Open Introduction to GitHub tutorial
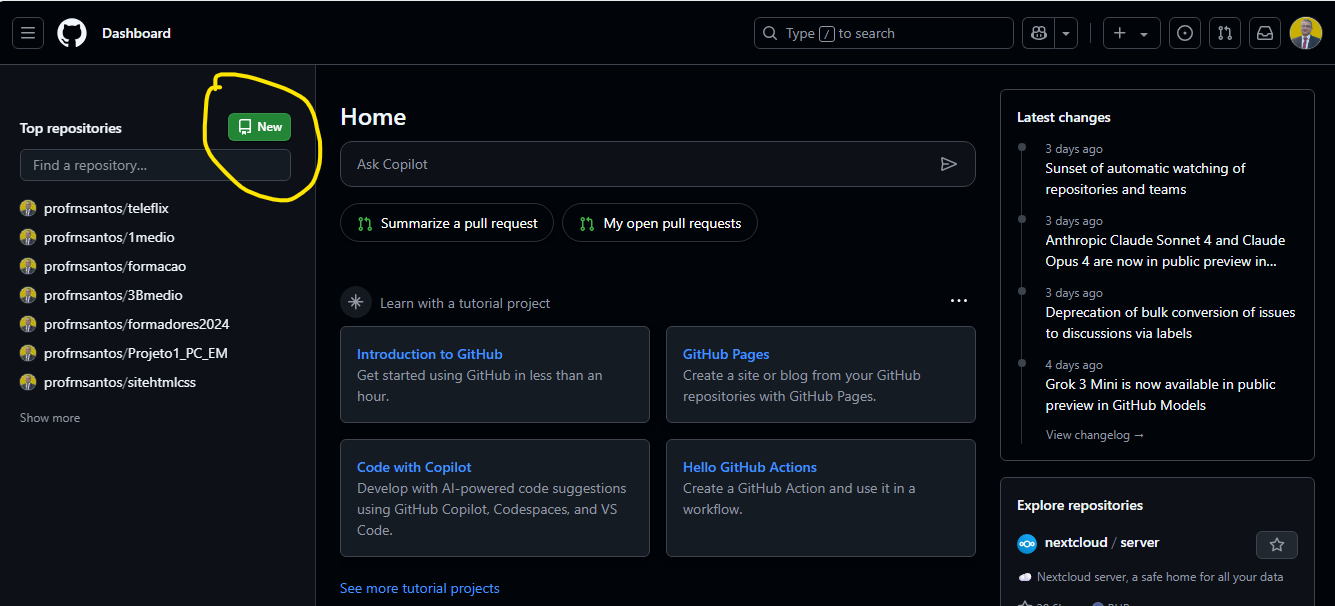Screen dimensions: 1335x606 point(429,354)
